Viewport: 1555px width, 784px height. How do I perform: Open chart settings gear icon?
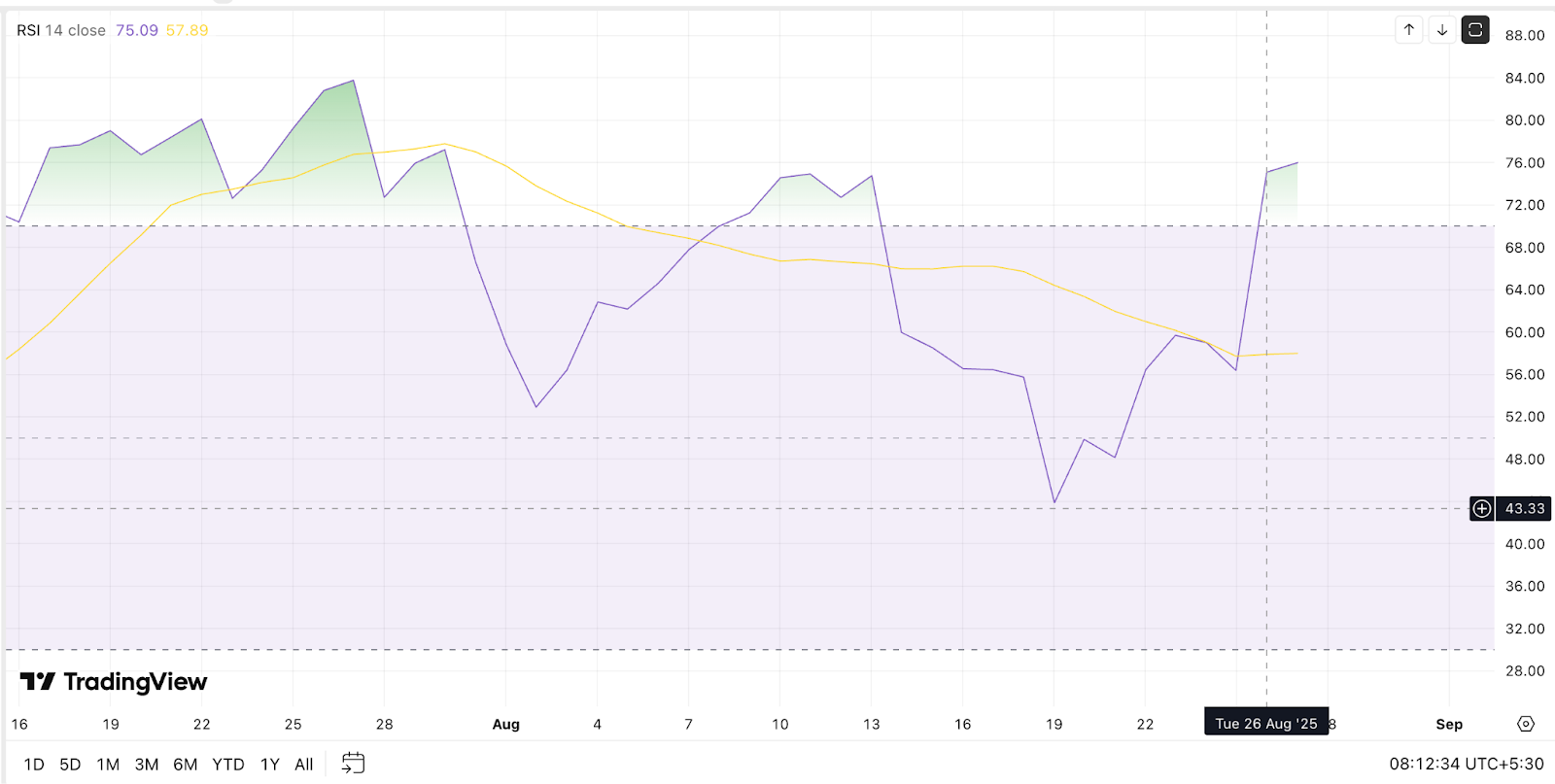1526,724
